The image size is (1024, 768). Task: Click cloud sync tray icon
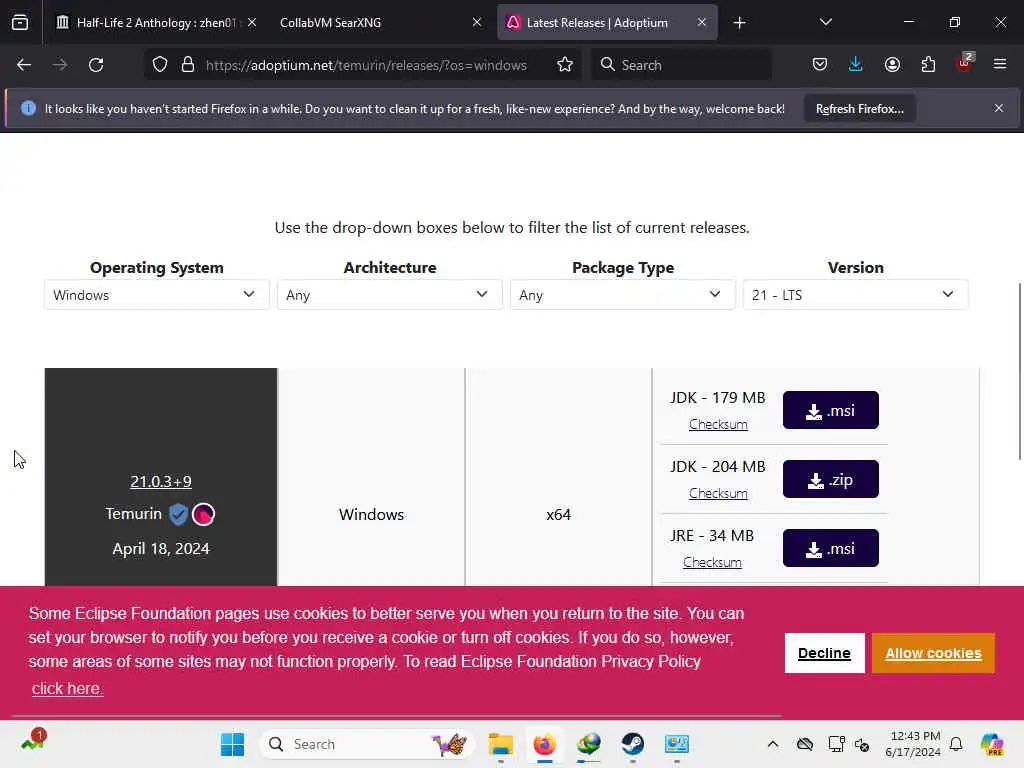click(x=805, y=744)
